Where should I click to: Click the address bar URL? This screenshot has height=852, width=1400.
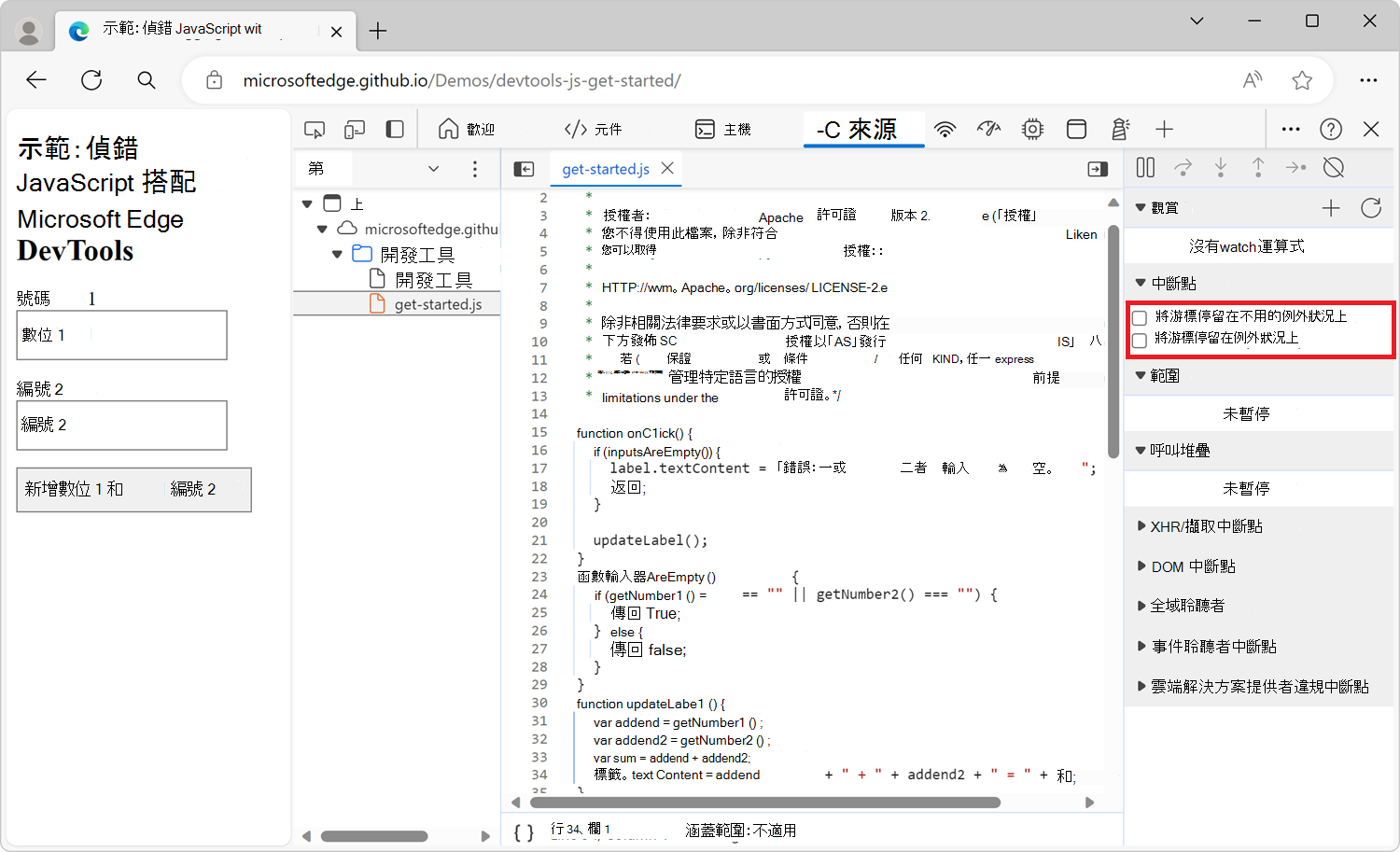(462, 80)
